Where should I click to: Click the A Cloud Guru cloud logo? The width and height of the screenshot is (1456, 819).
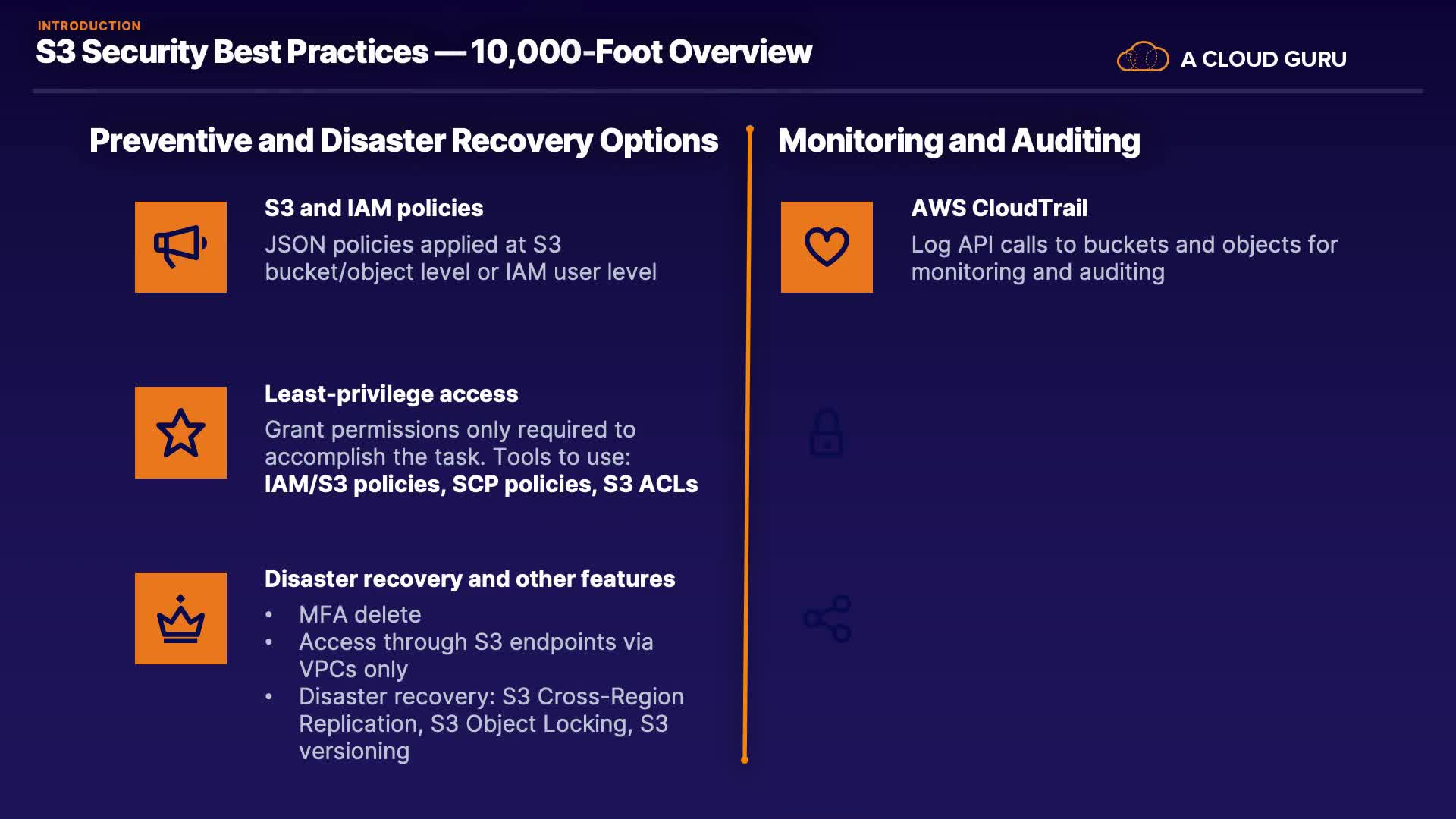tap(1142, 58)
